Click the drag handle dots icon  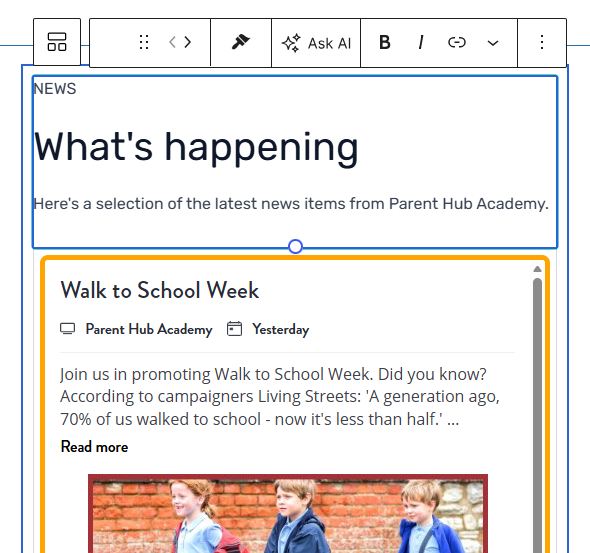point(144,42)
